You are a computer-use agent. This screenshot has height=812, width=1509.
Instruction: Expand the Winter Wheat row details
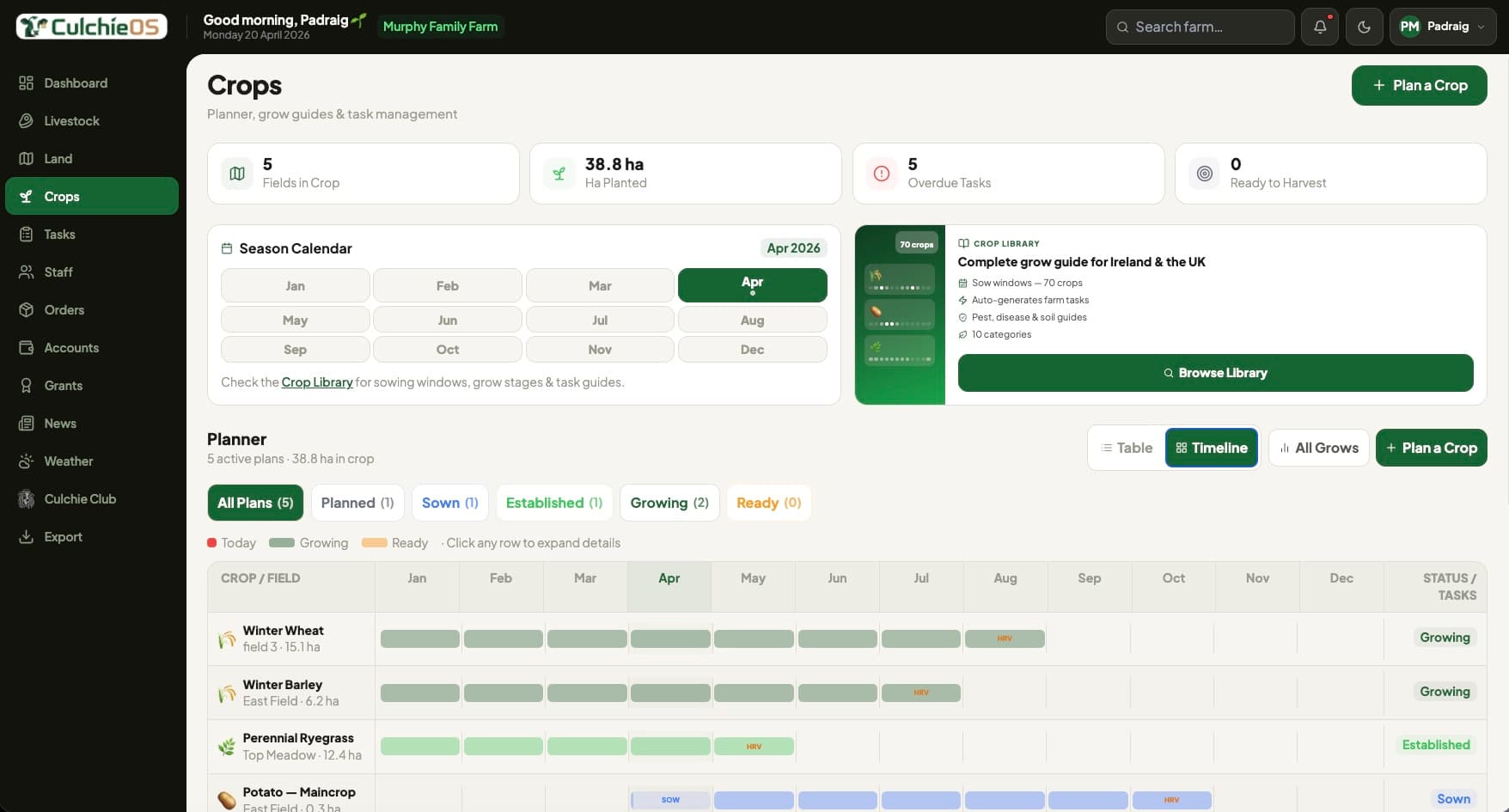(x=283, y=638)
